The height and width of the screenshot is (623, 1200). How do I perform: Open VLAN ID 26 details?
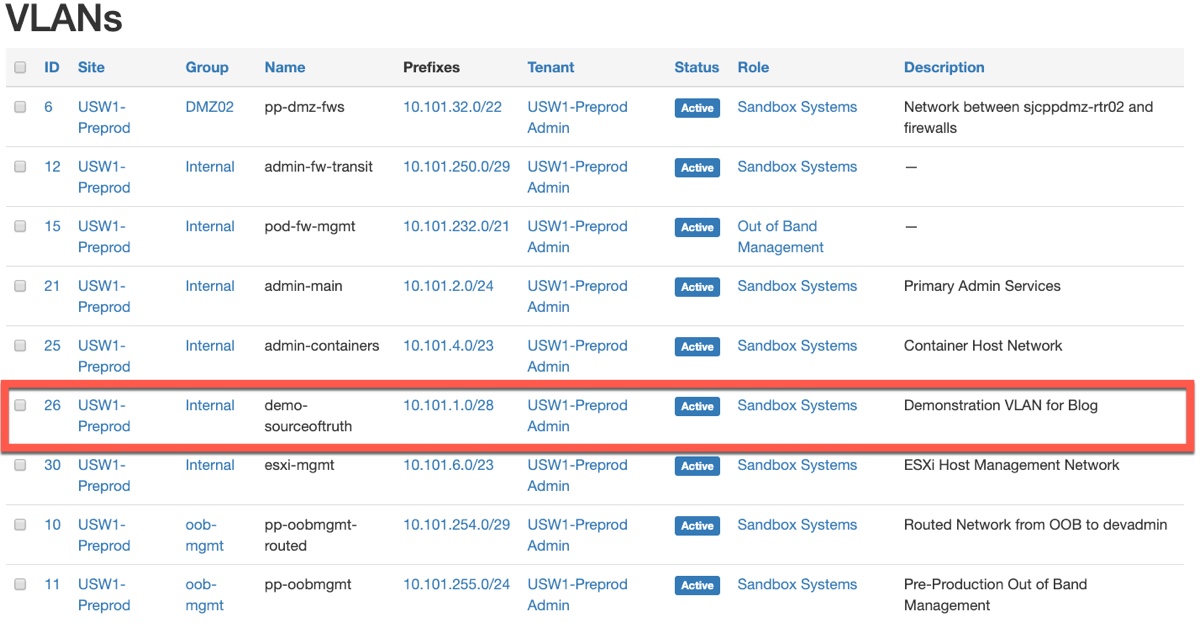coord(52,406)
